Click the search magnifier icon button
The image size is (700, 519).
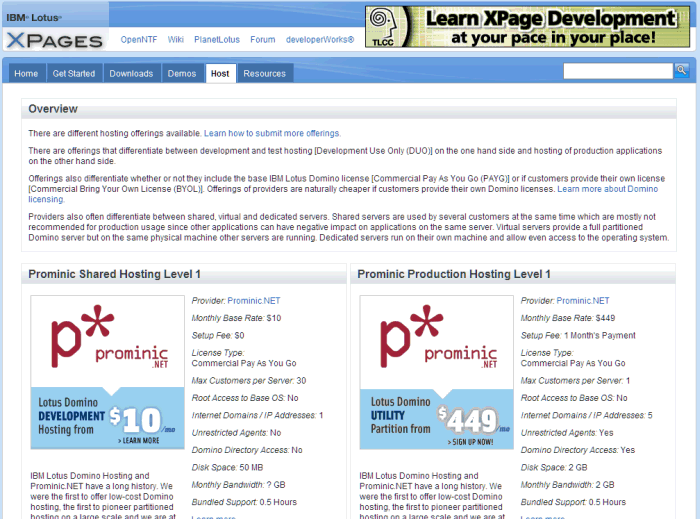point(681,71)
